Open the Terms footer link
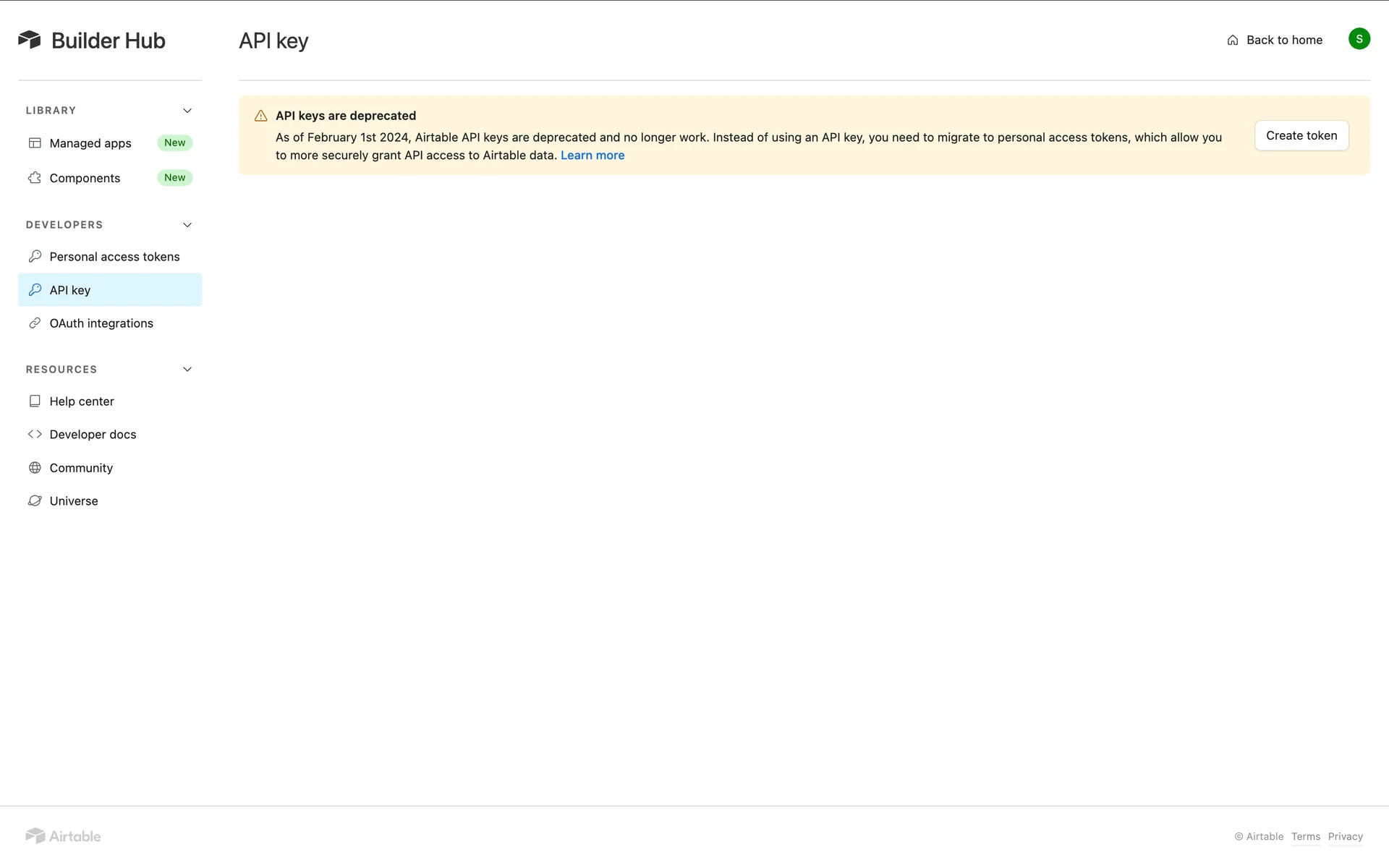Viewport: 1389px width, 868px height. tap(1305, 836)
